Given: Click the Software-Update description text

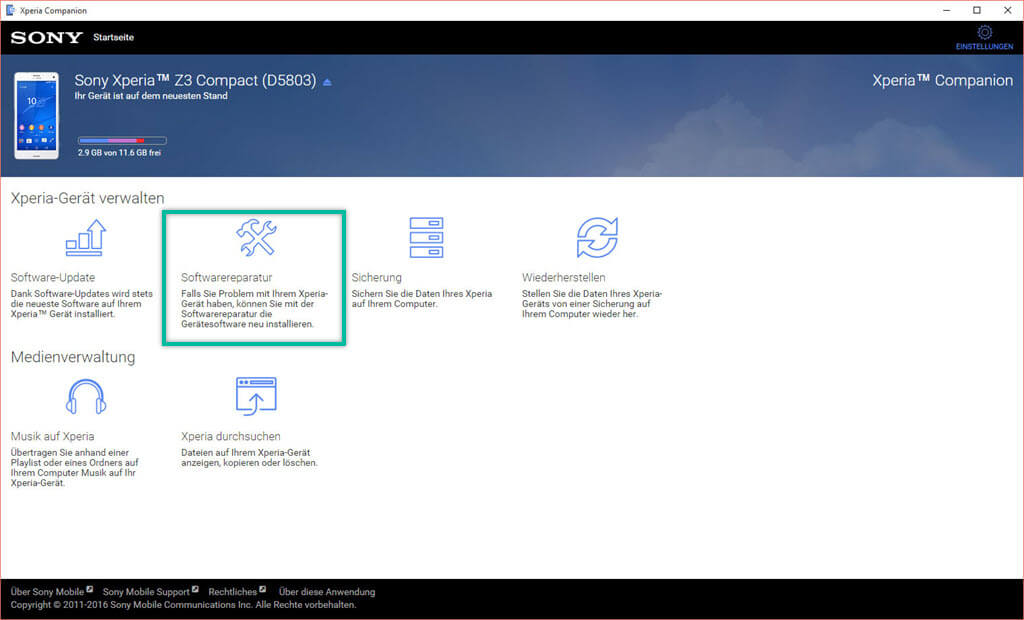Looking at the screenshot, I should (82, 304).
